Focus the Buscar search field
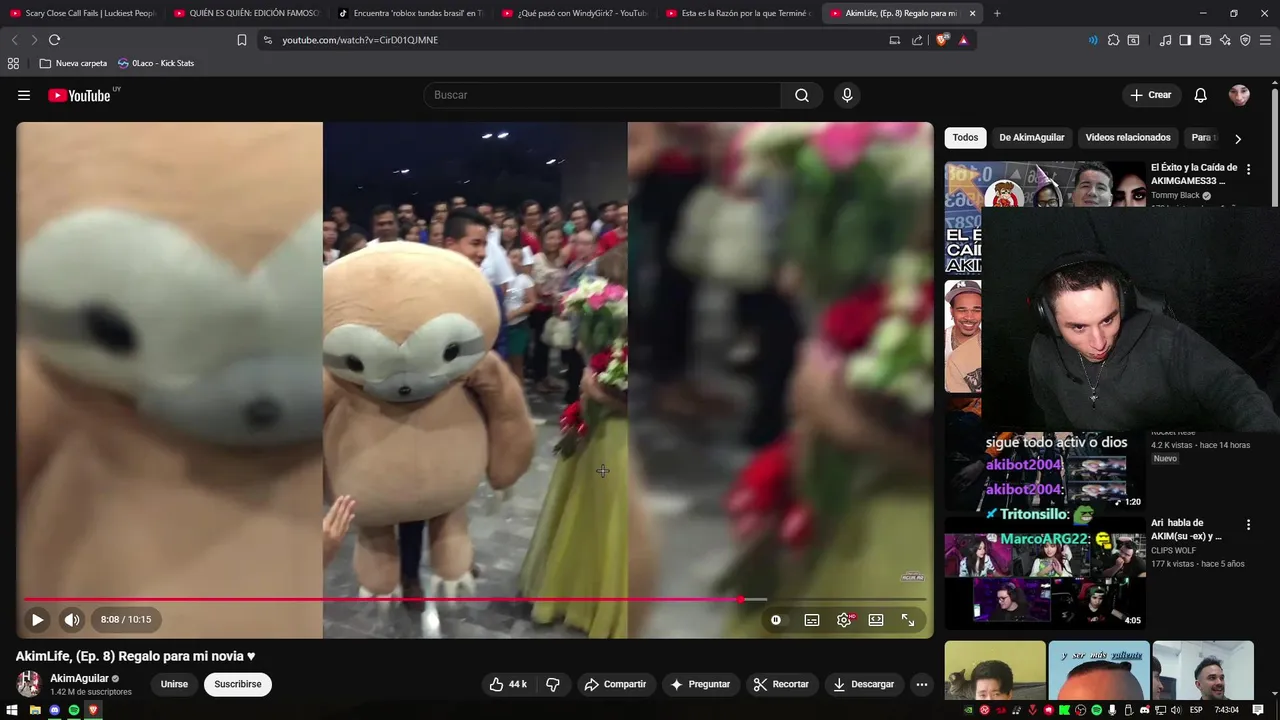 pyautogui.click(x=603, y=95)
